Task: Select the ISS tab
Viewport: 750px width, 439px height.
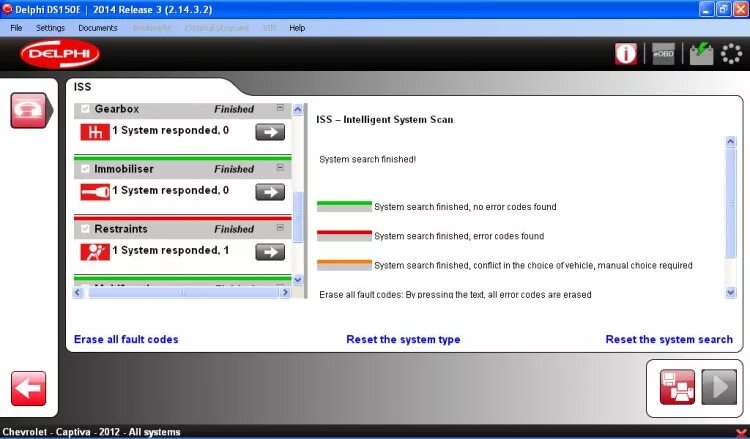Action: (x=82, y=87)
